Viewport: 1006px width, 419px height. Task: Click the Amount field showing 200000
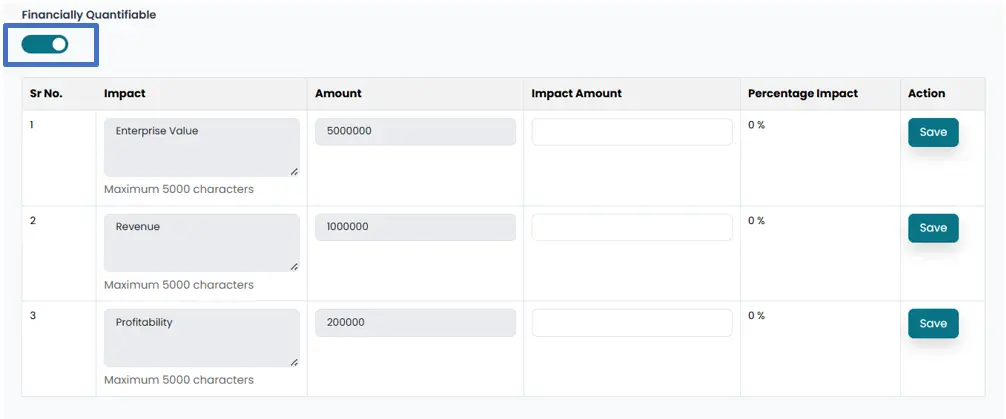[415, 323]
